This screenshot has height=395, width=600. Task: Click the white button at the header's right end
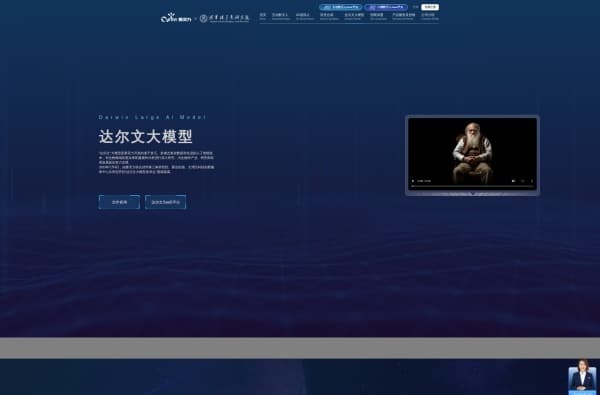[x=430, y=7]
